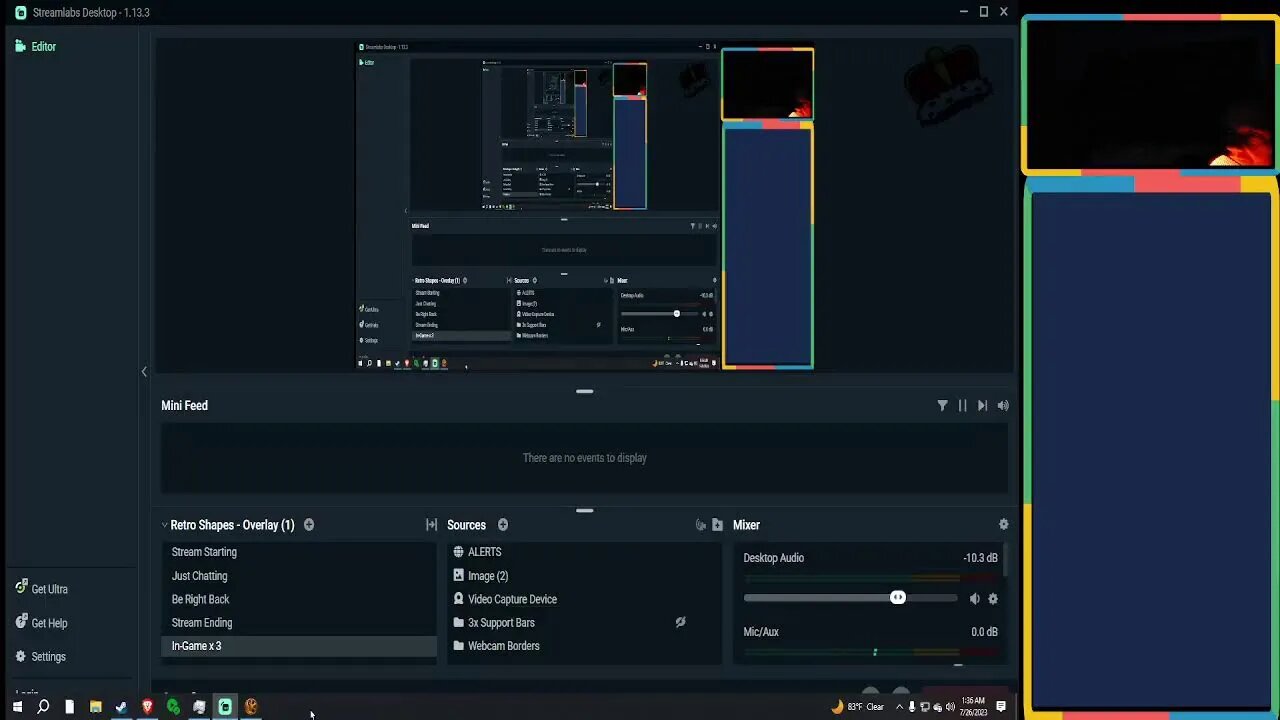Click the webcam icon beside Video Capture Device
This screenshot has width=1280, height=720.
click(x=459, y=599)
